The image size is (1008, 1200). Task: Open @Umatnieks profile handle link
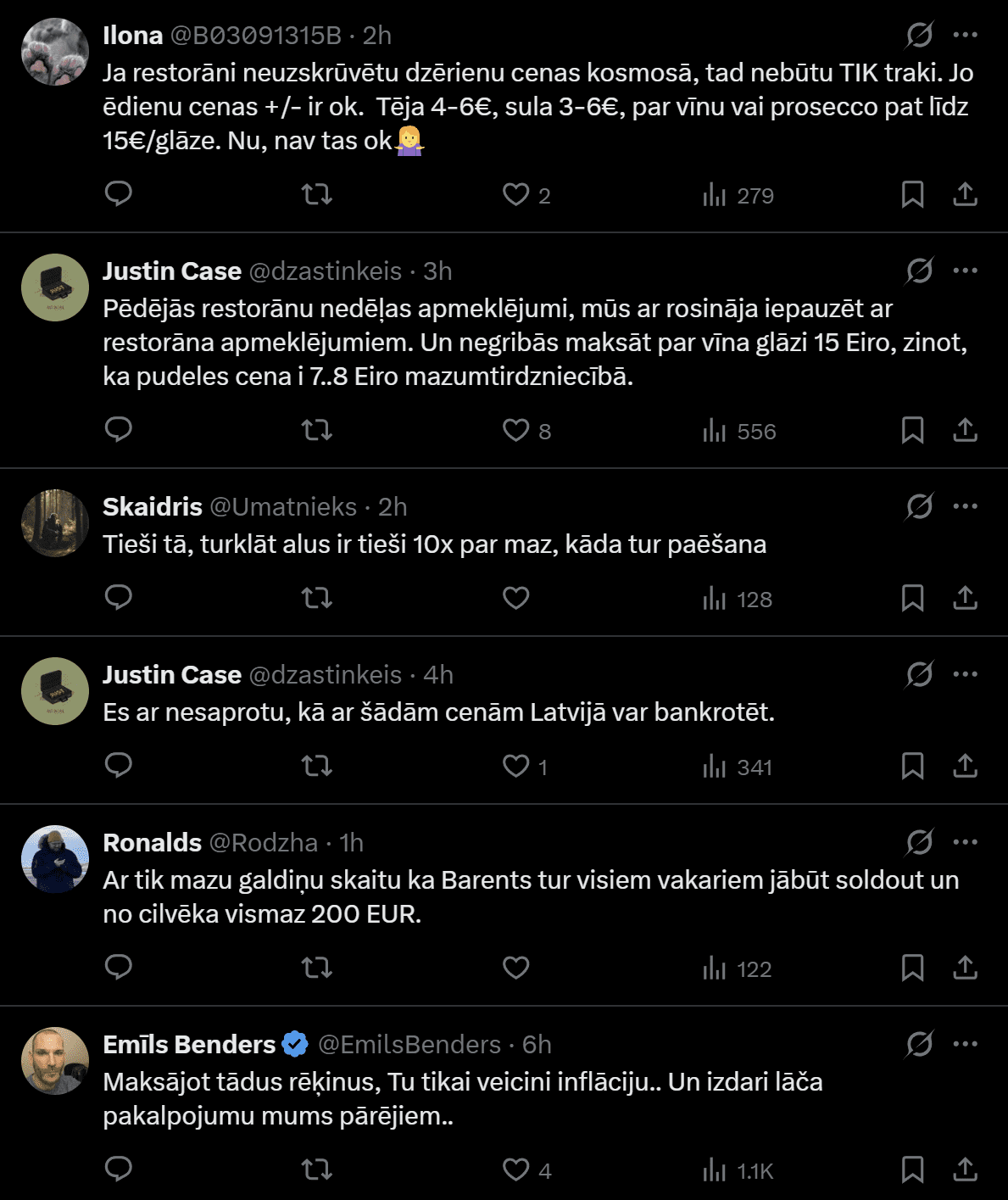283,506
